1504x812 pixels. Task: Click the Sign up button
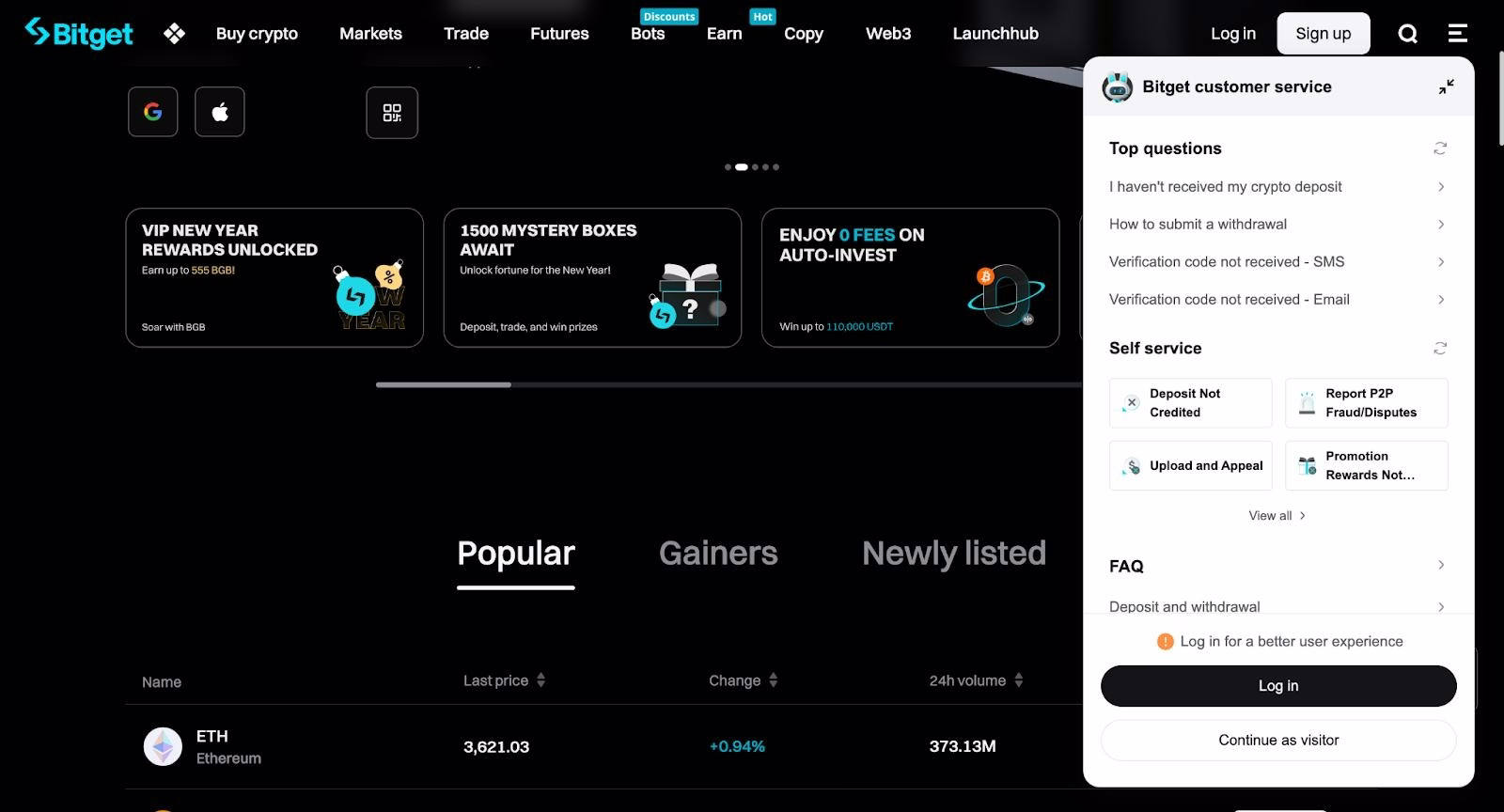tap(1324, 34)
